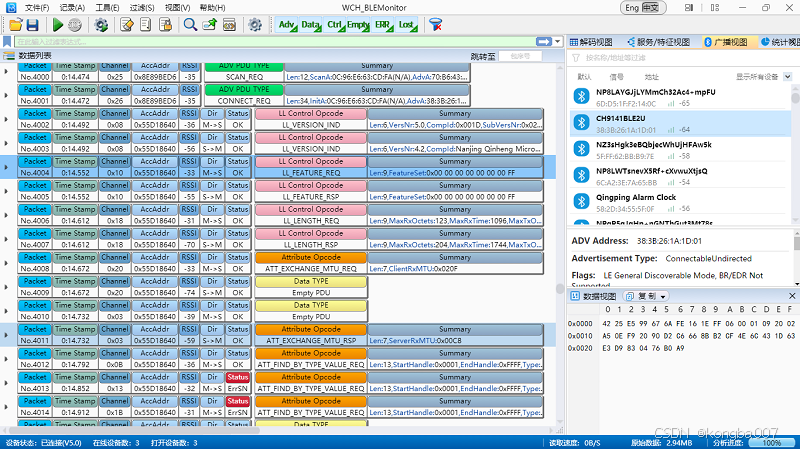Stop capturing with the gray stop icon
800x449 pixels.
pos(75,24)
